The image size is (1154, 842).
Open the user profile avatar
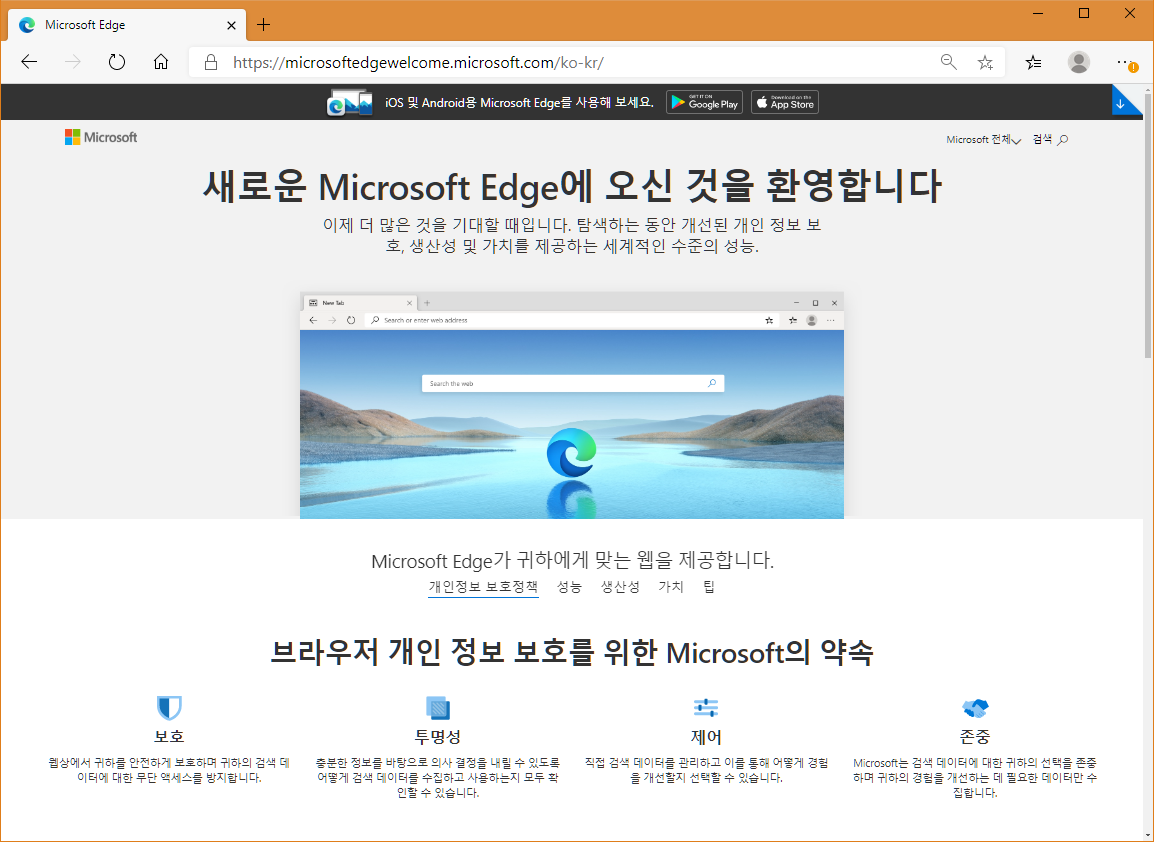click(x=1079, y=63)
